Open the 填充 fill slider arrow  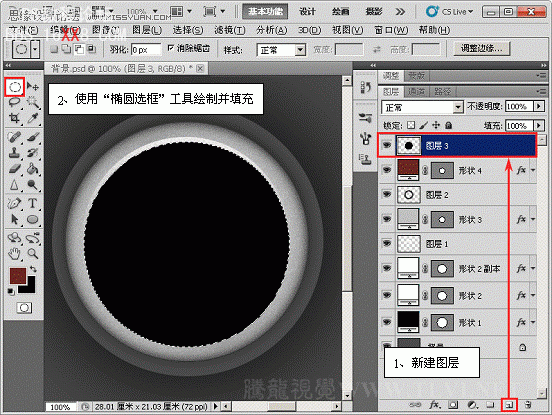[539, 125]
